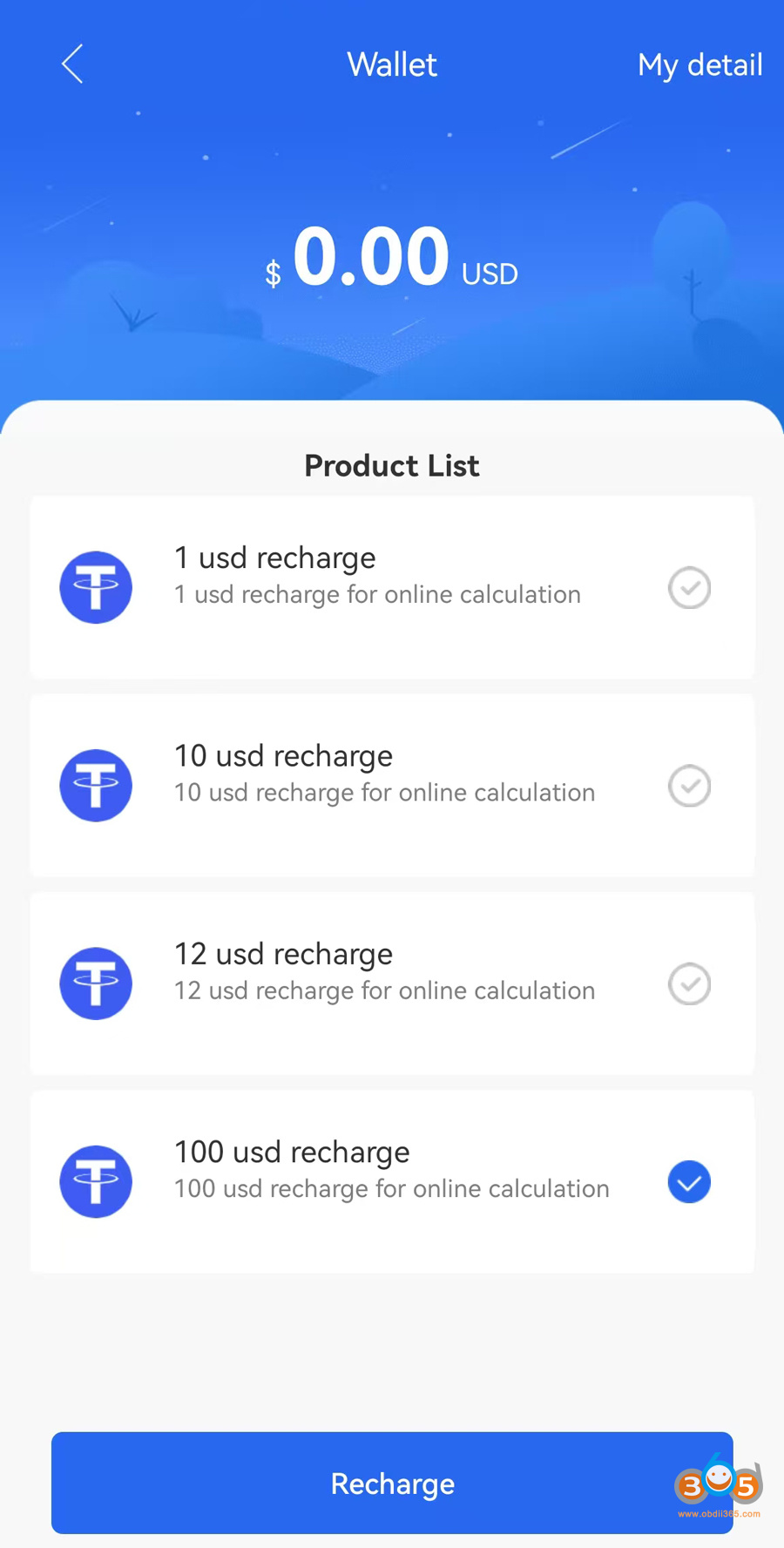Click the Tether icon for 10 usd recharge
784x1548 pixels.
[96, 785]
